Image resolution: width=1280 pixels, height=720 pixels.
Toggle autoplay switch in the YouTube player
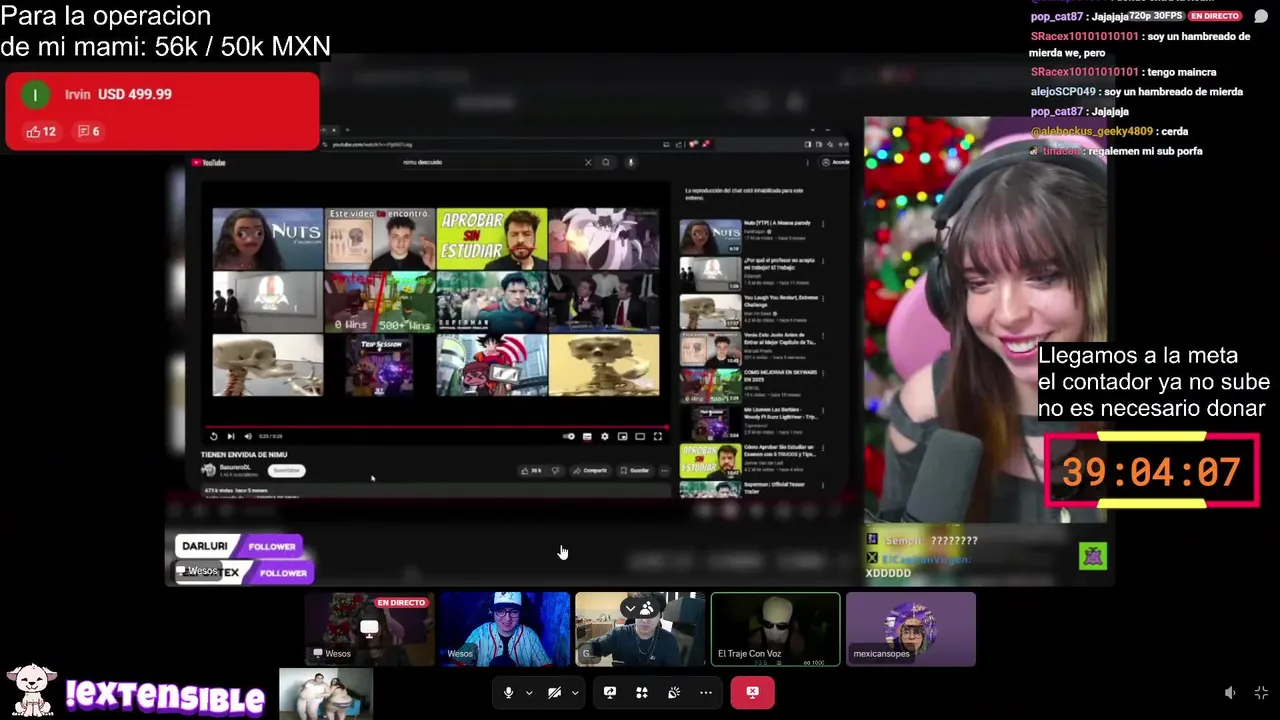(569, 436)
